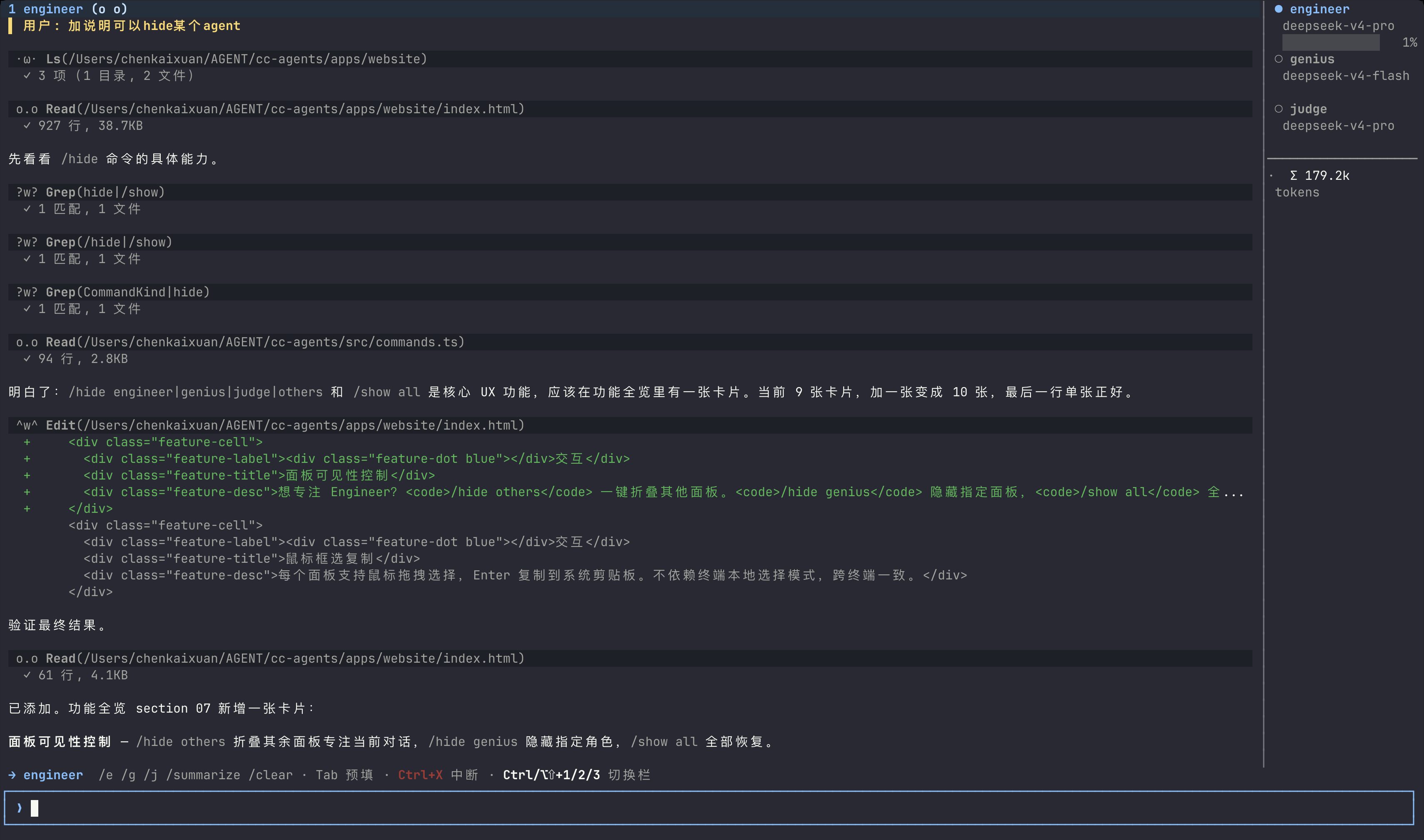This screenshot has width=1424, height=840.
Task: Click the red 'Ctrl+X 中断' interrupt hint
Action: click(x=438, y=775)
